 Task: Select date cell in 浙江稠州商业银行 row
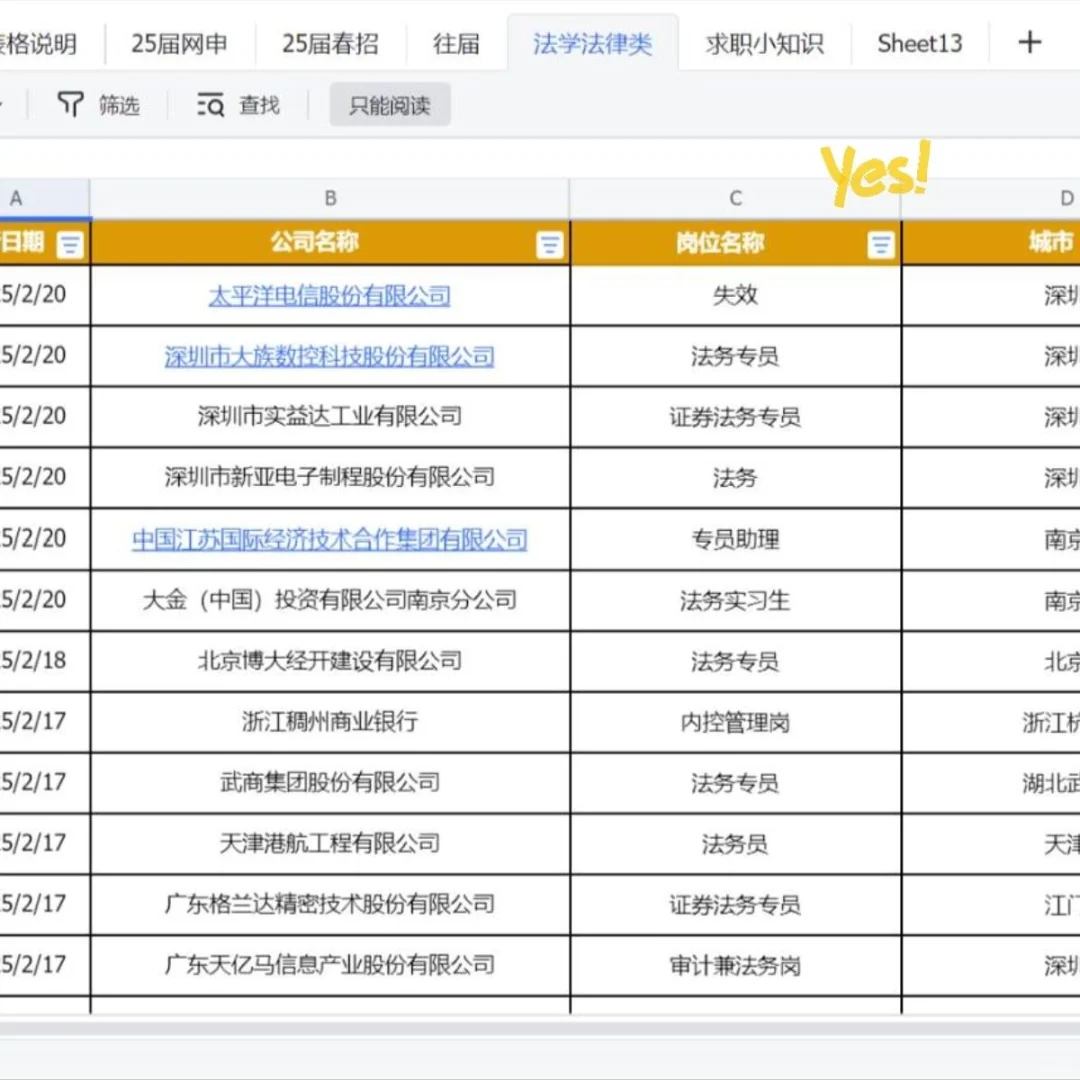(x=44, y=722)
